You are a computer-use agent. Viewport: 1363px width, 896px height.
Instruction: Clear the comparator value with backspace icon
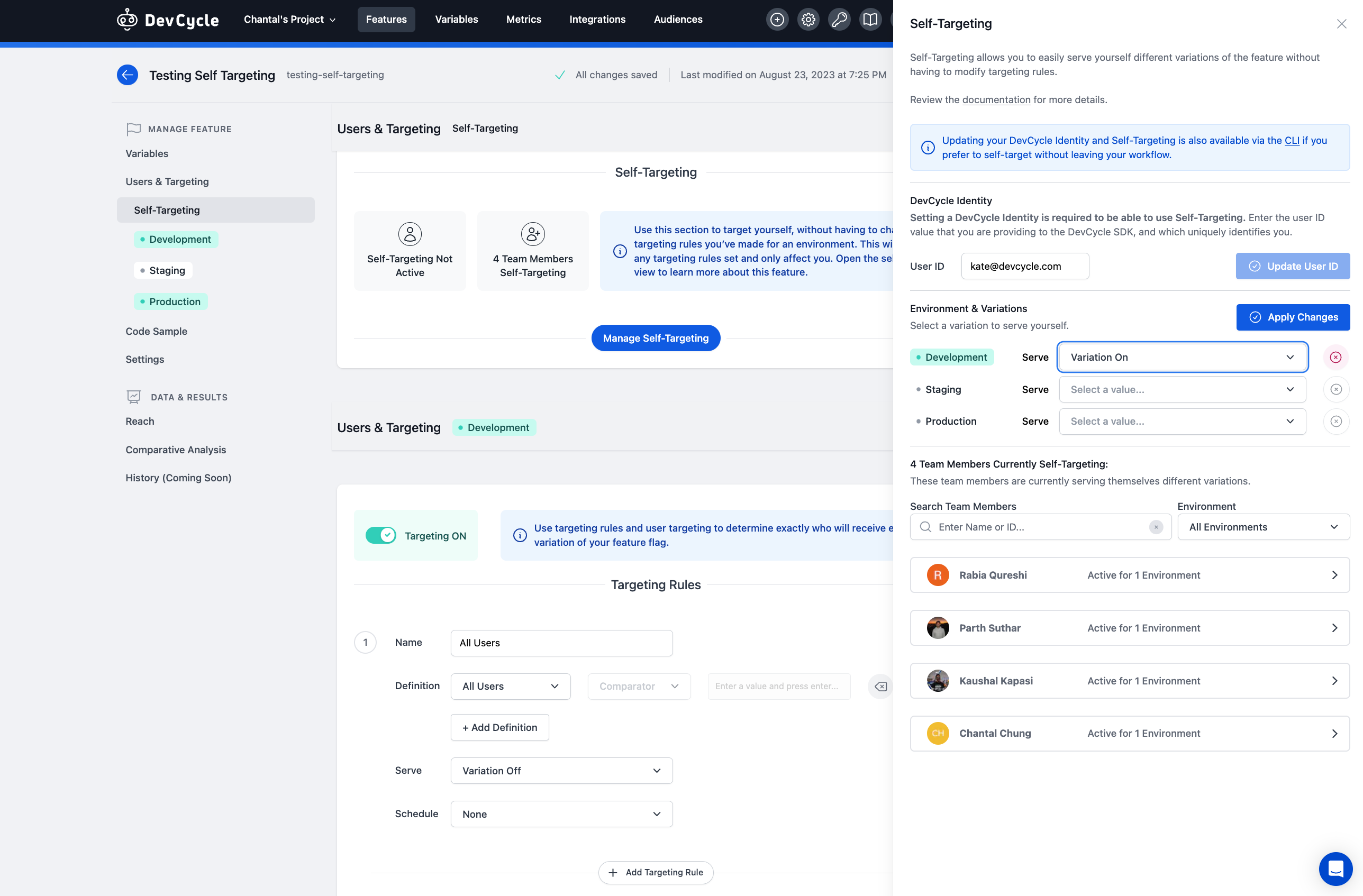point(880,686)
